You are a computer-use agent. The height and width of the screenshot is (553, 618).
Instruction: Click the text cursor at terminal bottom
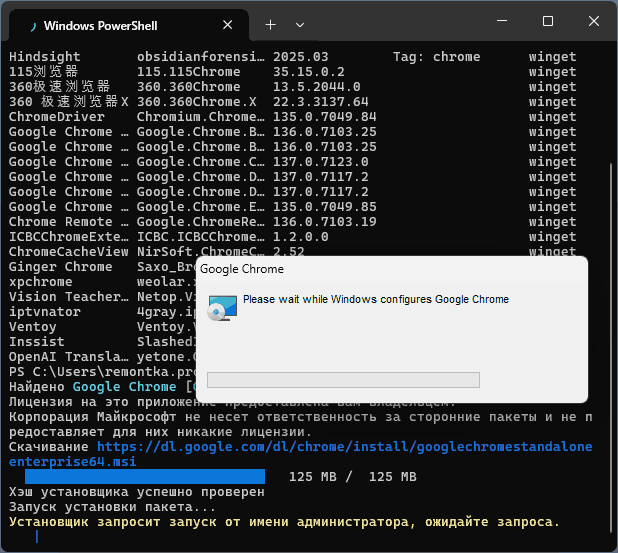pyautogui.click(x=37, y=536)
